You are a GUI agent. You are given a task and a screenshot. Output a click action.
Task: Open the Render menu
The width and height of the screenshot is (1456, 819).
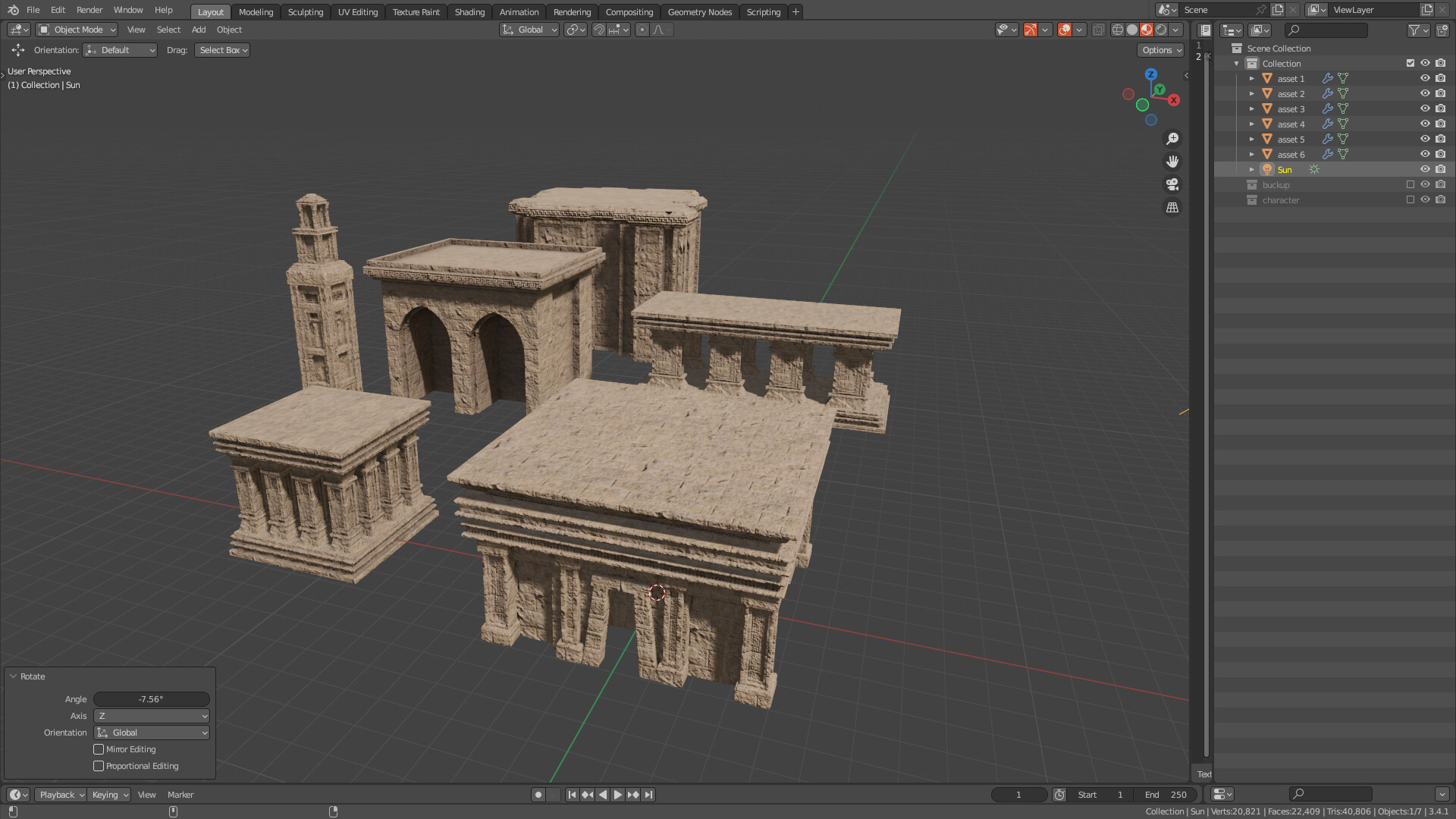click(x=89, y=10)
